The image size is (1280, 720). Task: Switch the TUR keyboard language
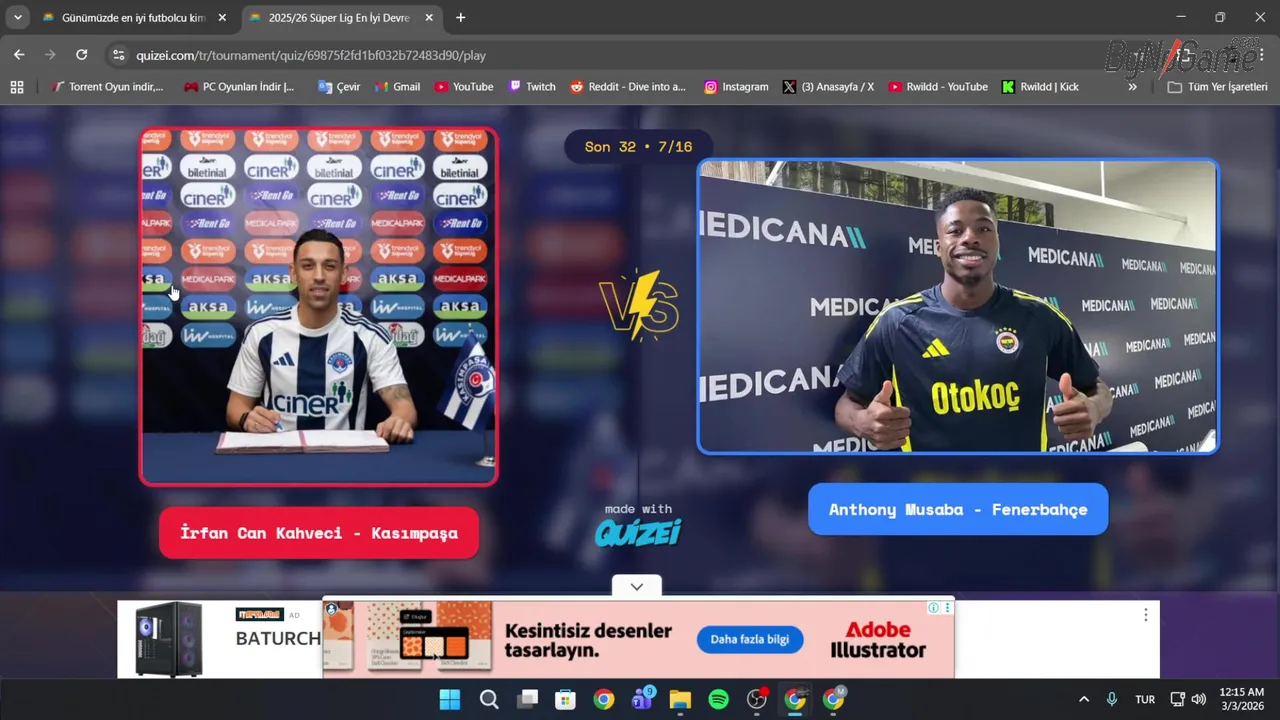pos(1145,699)
